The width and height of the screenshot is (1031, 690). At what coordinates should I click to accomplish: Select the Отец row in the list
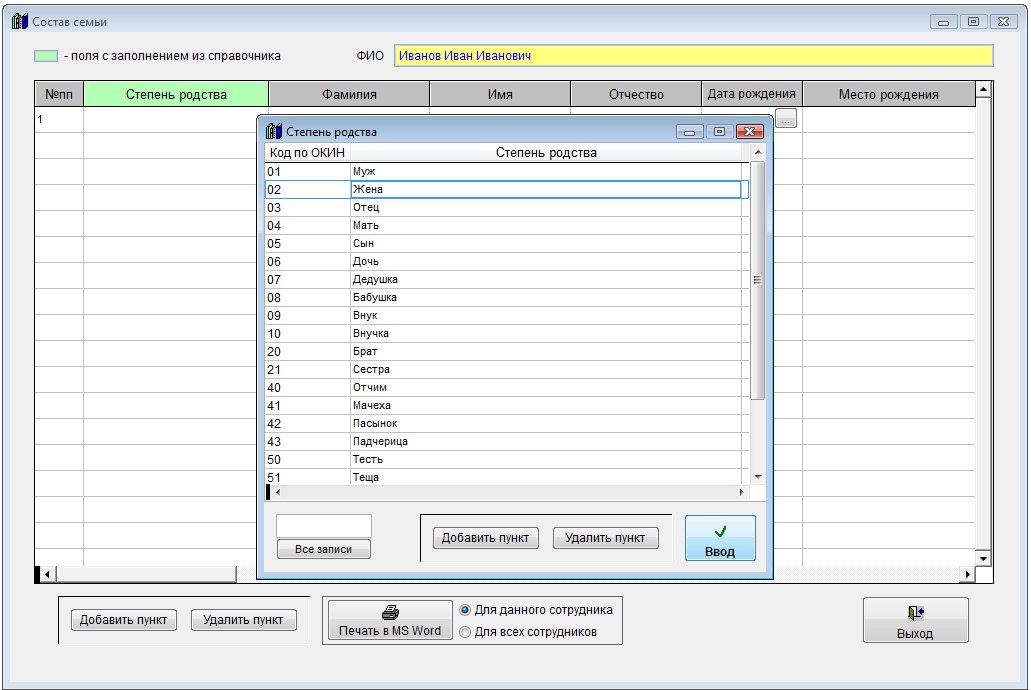(x=506, y=208)
